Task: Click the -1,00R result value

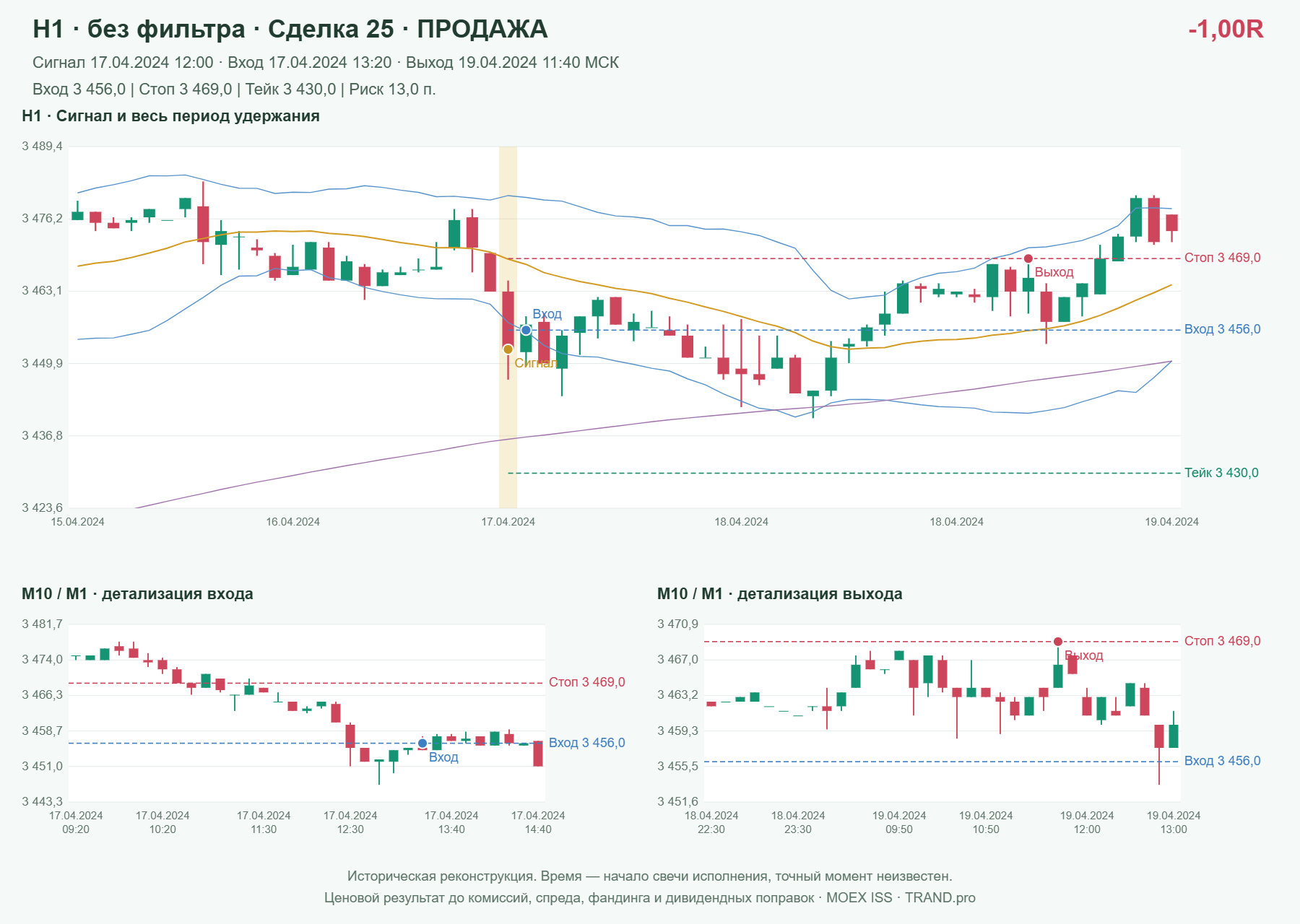Action: (1226, 30)
